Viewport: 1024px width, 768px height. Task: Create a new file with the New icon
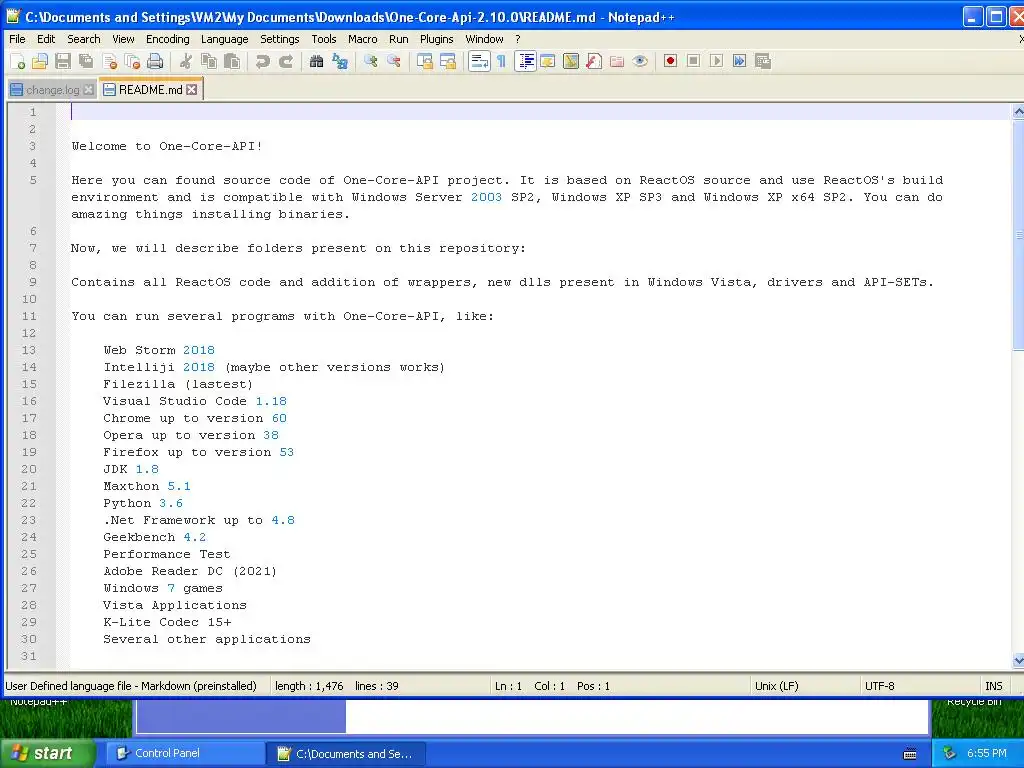click(18, 61)
